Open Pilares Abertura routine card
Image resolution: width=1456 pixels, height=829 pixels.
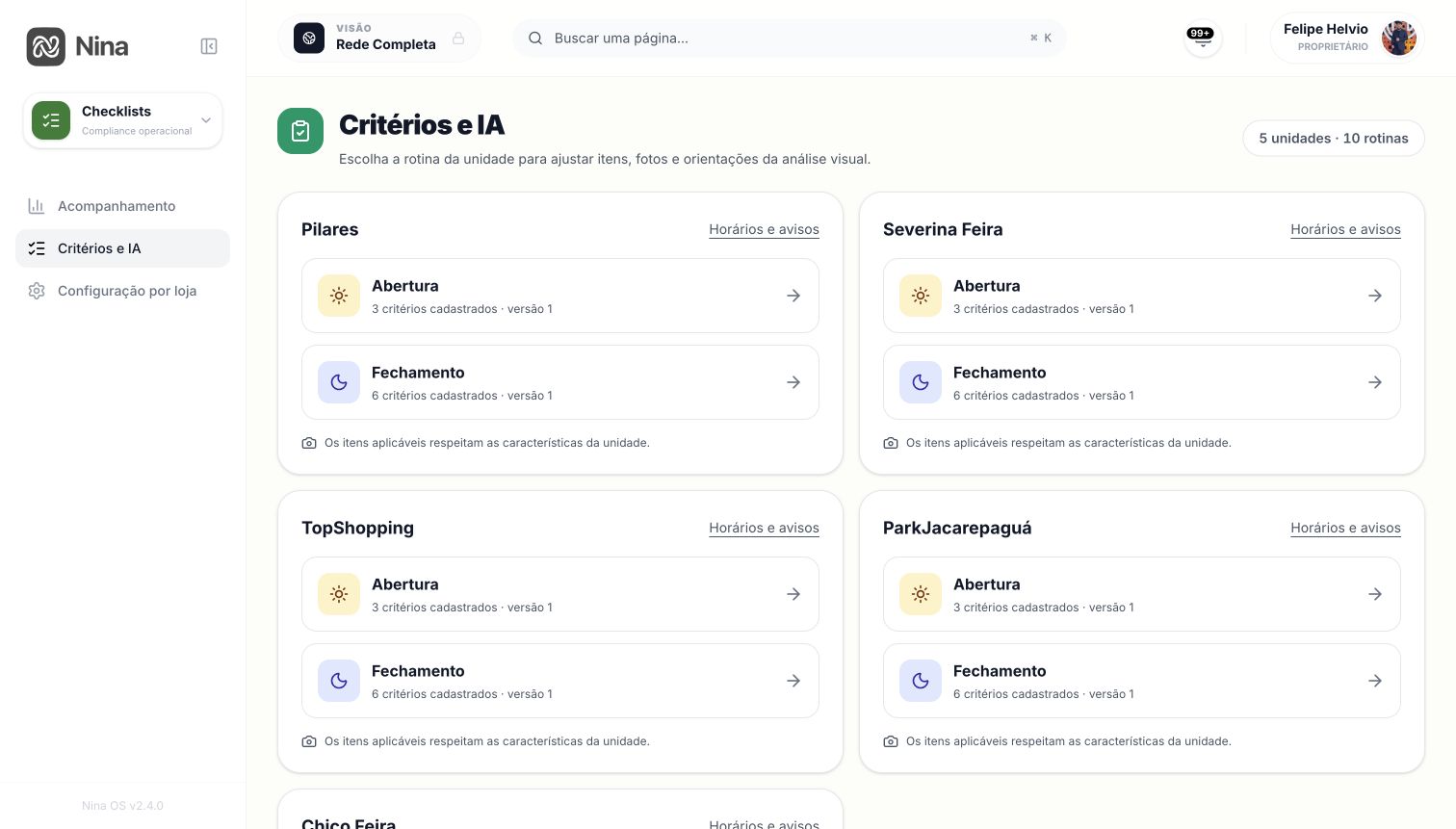[560, 296]
